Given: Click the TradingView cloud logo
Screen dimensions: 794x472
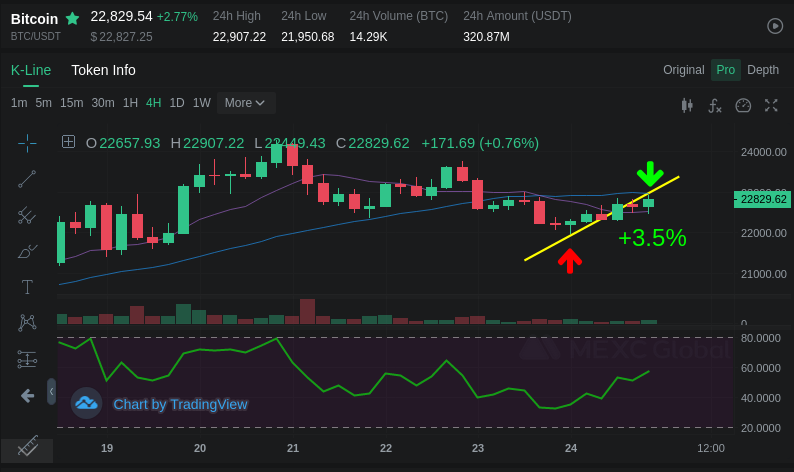Looking at the screenshot, I should coord(86,403).
